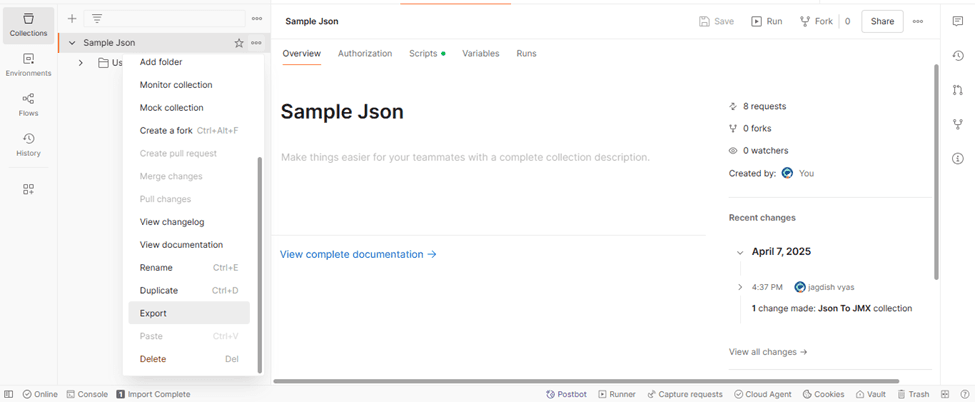Click Export in the context menu
975x402 pixels.
189,313
